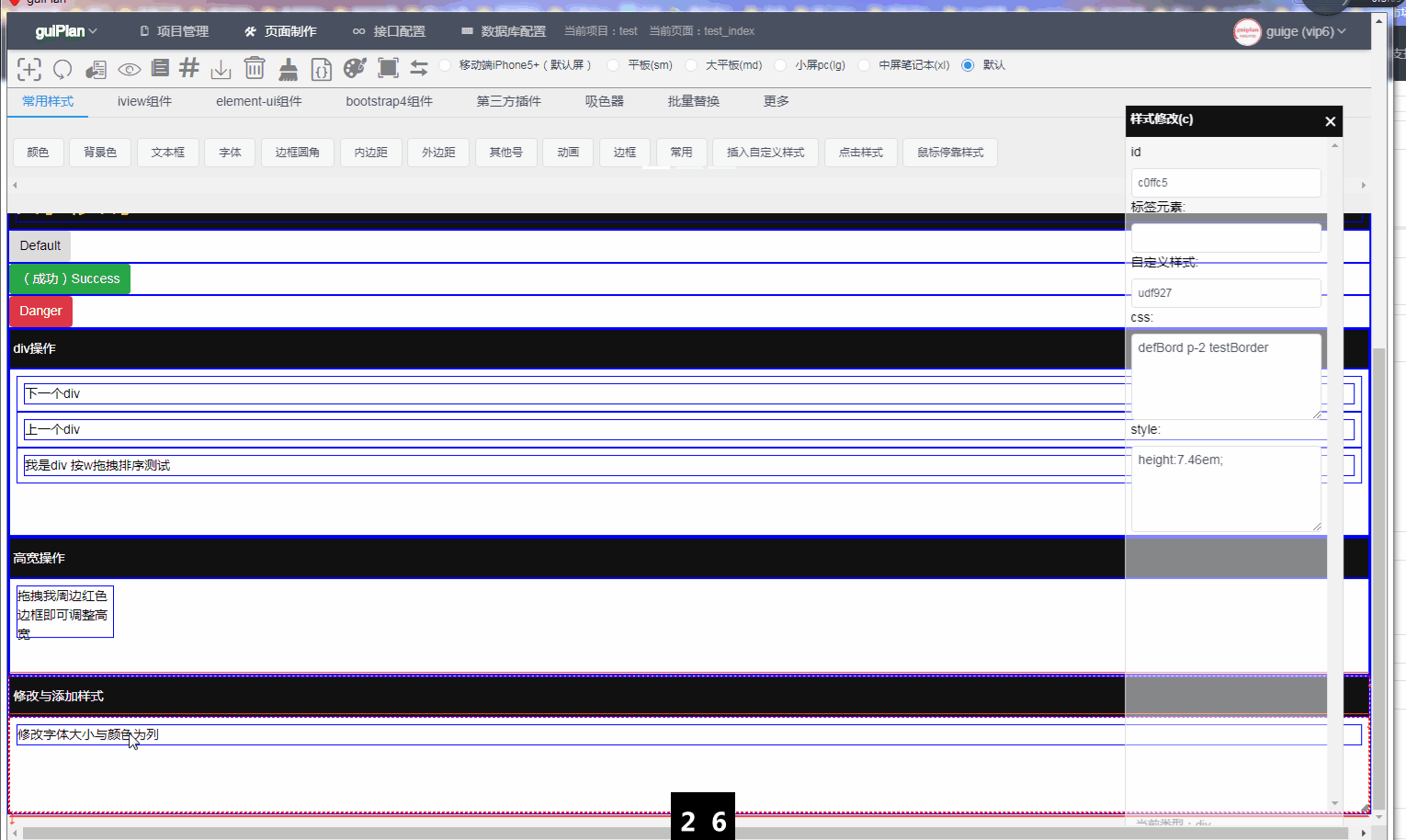This screenshot has width=1406, height=840.
Task: Click the 插入自定义样式 button
Action: point(765,153)
